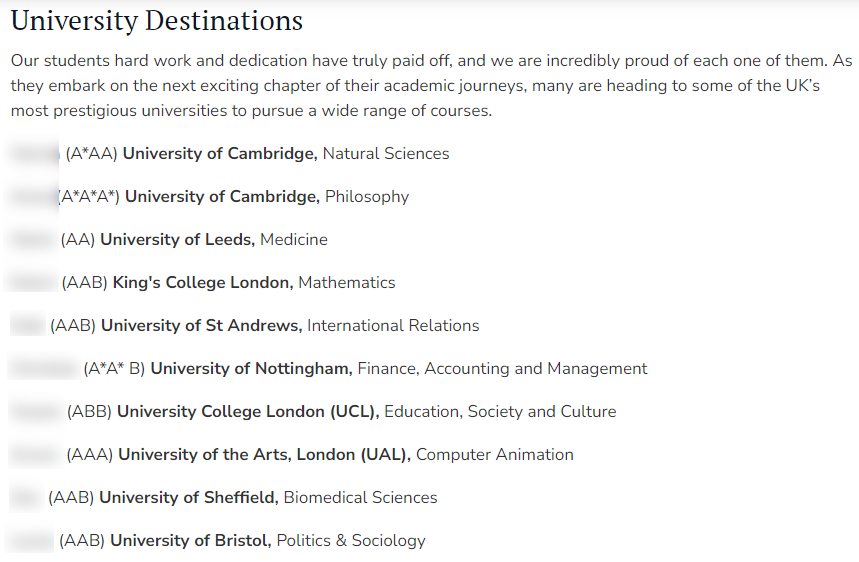The height and width of the screenshot is (562, 859).
Task: Click International Relations course text
Action: [393, 326]
